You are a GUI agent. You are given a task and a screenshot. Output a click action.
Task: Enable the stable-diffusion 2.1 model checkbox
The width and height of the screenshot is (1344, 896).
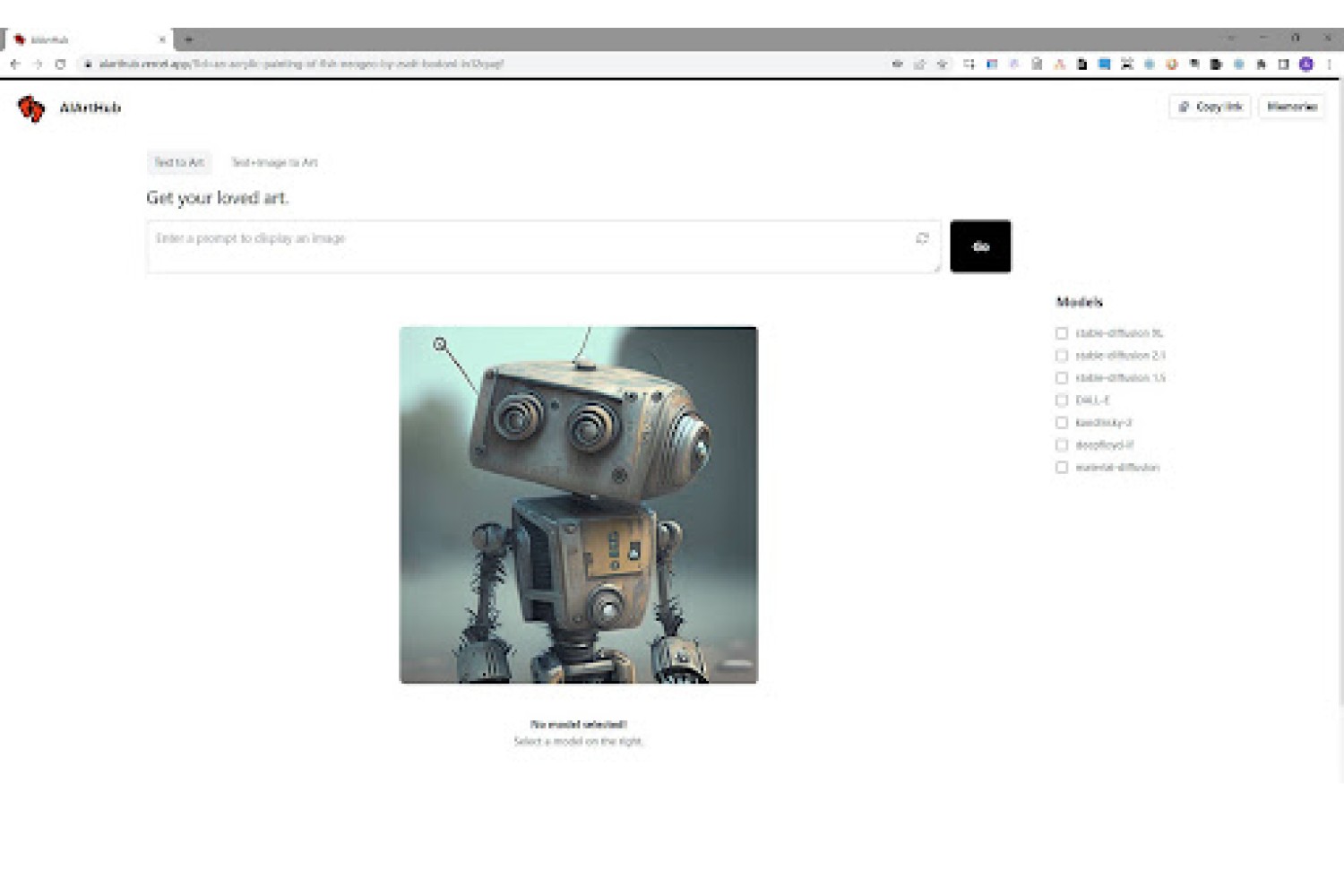1062,356
